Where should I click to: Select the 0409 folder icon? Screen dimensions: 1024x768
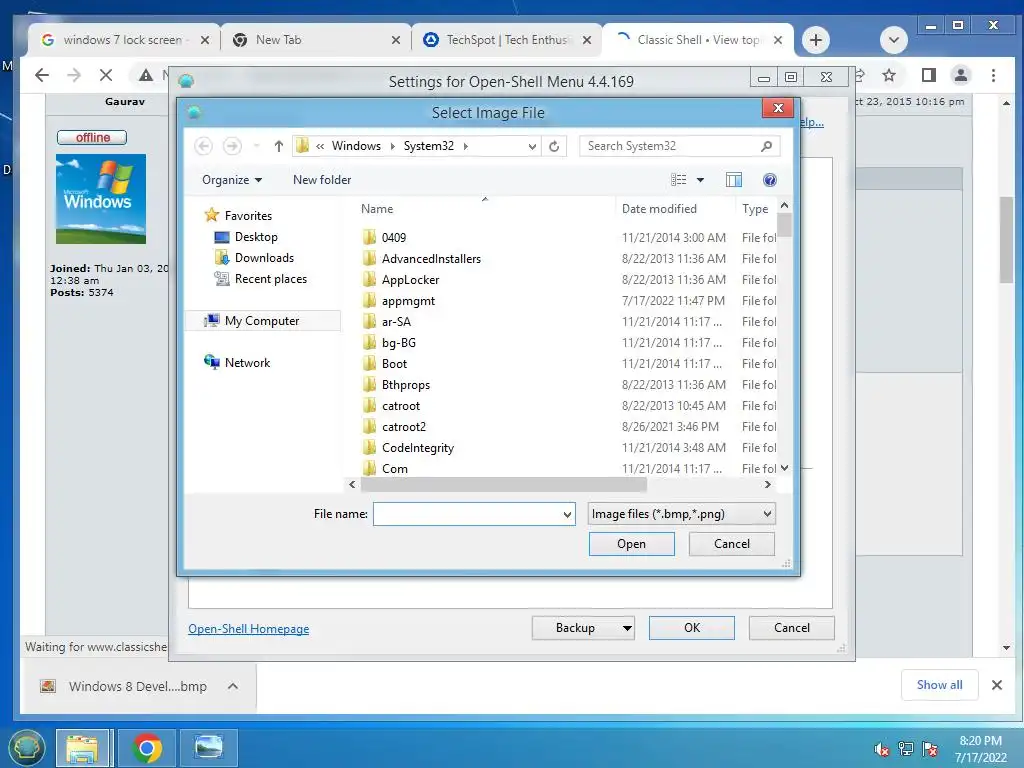pyautogui.click(x=370, y=237)
